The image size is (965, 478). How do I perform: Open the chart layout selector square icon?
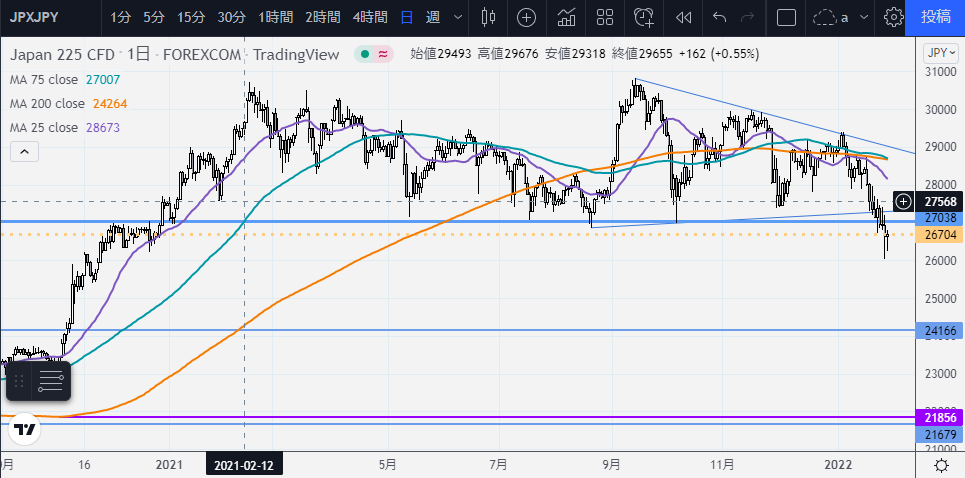[786, 17]
